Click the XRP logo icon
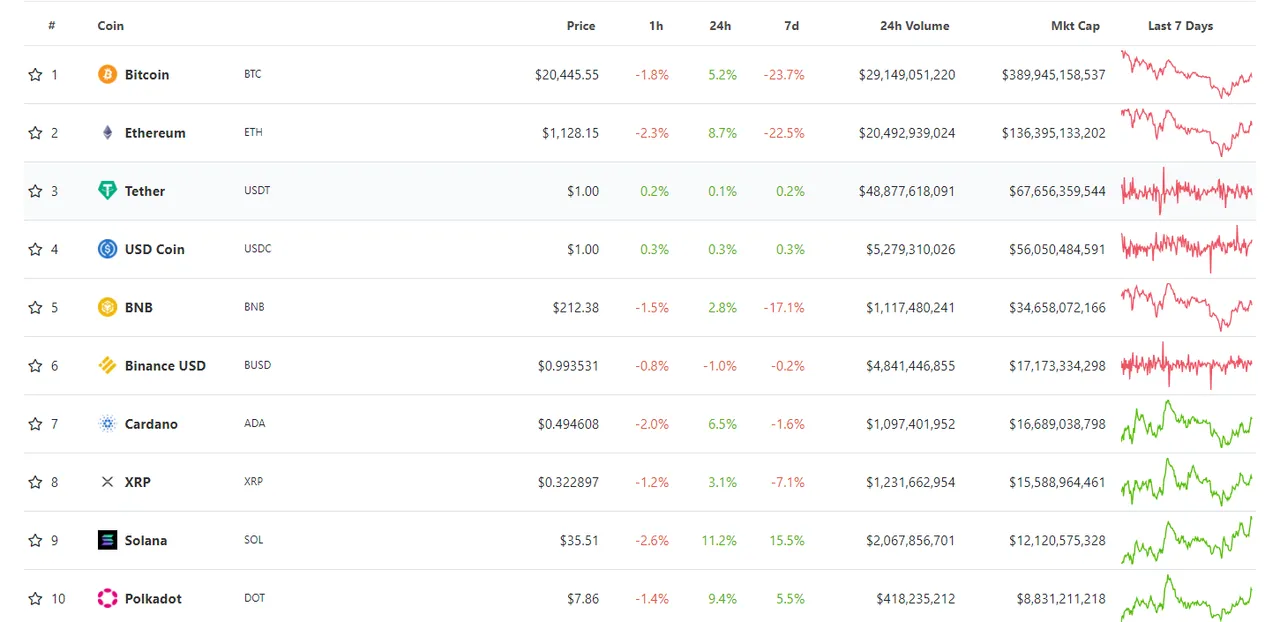The width and height of the screenshot is (1280, 622). (x=107, y=482)
